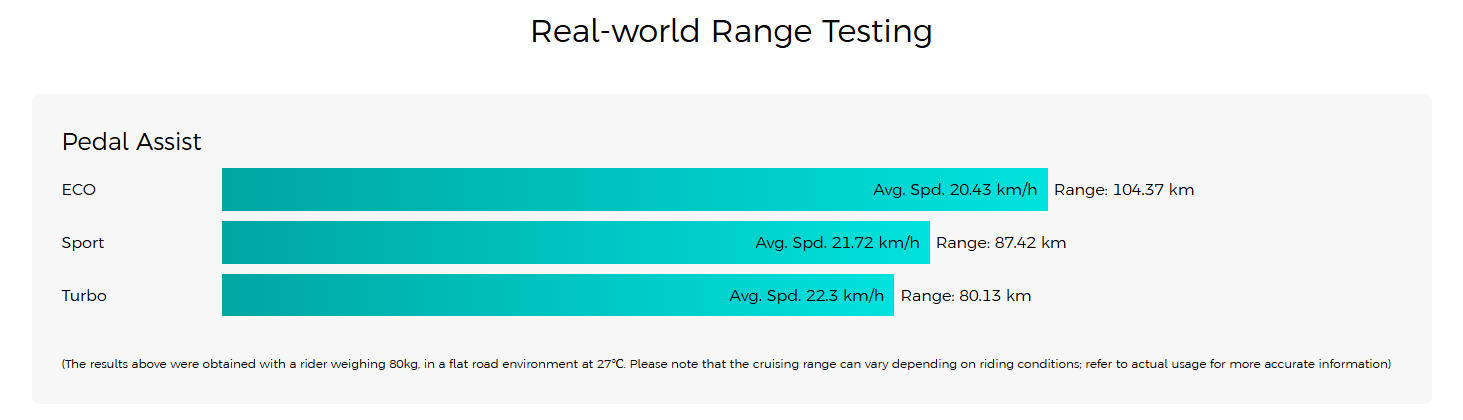Click the ECO range progress bar
The width and height of the screenshot is (1463, 420).
click(635, 190)
